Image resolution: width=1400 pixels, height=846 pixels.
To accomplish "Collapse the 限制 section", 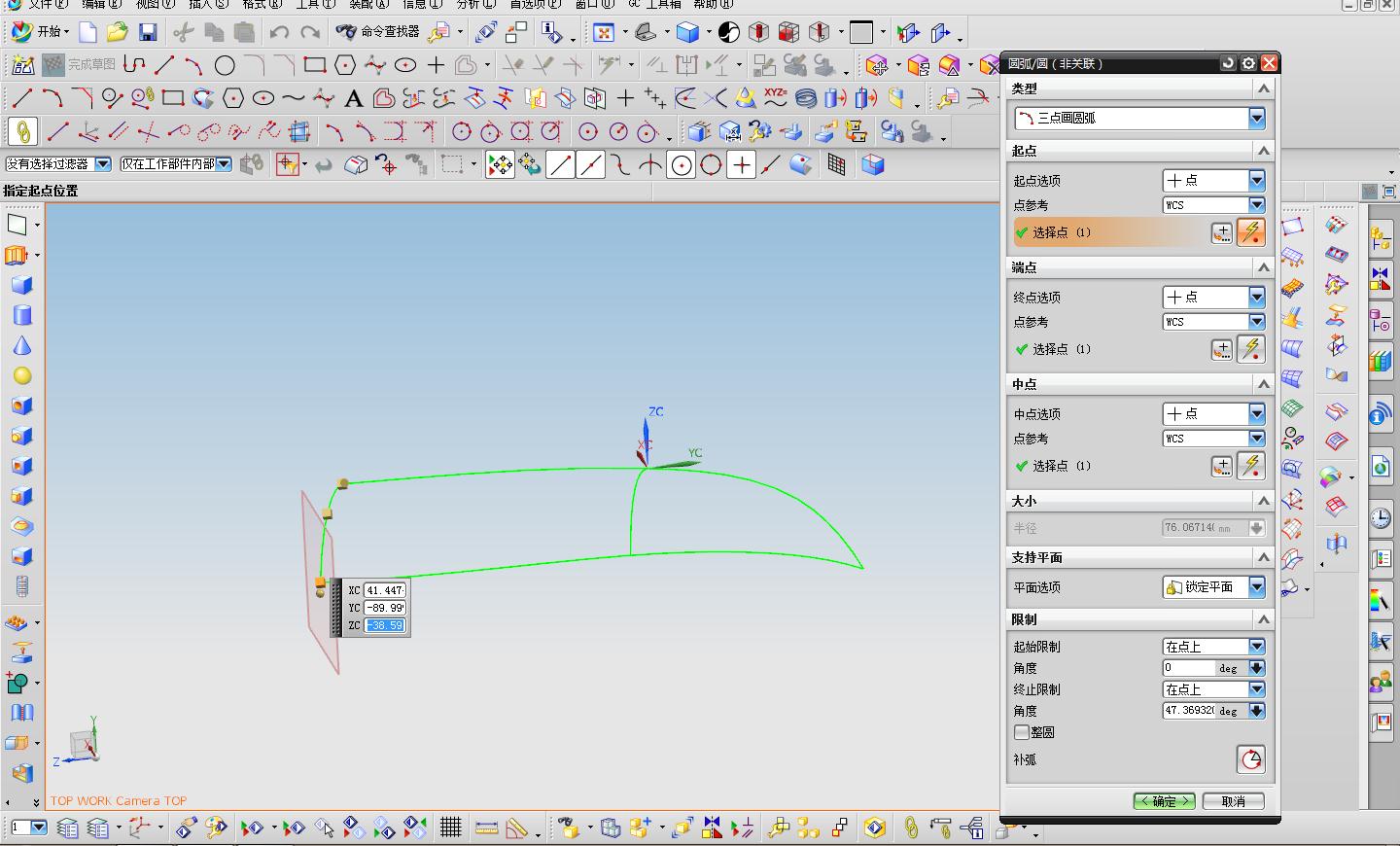I will (x=1263, y=619).
